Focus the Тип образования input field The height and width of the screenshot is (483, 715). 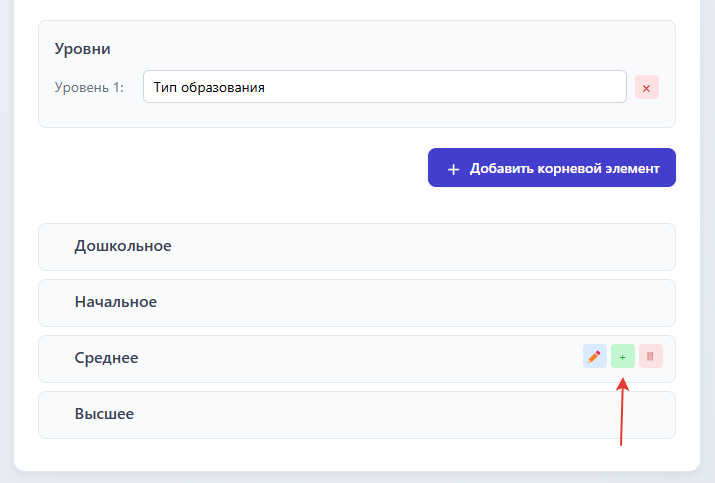[x=385, y=87]
